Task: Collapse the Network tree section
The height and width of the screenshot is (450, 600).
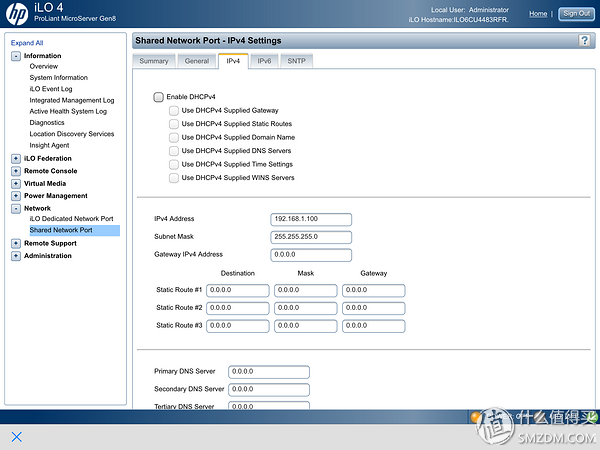Action: pos(16,208)
